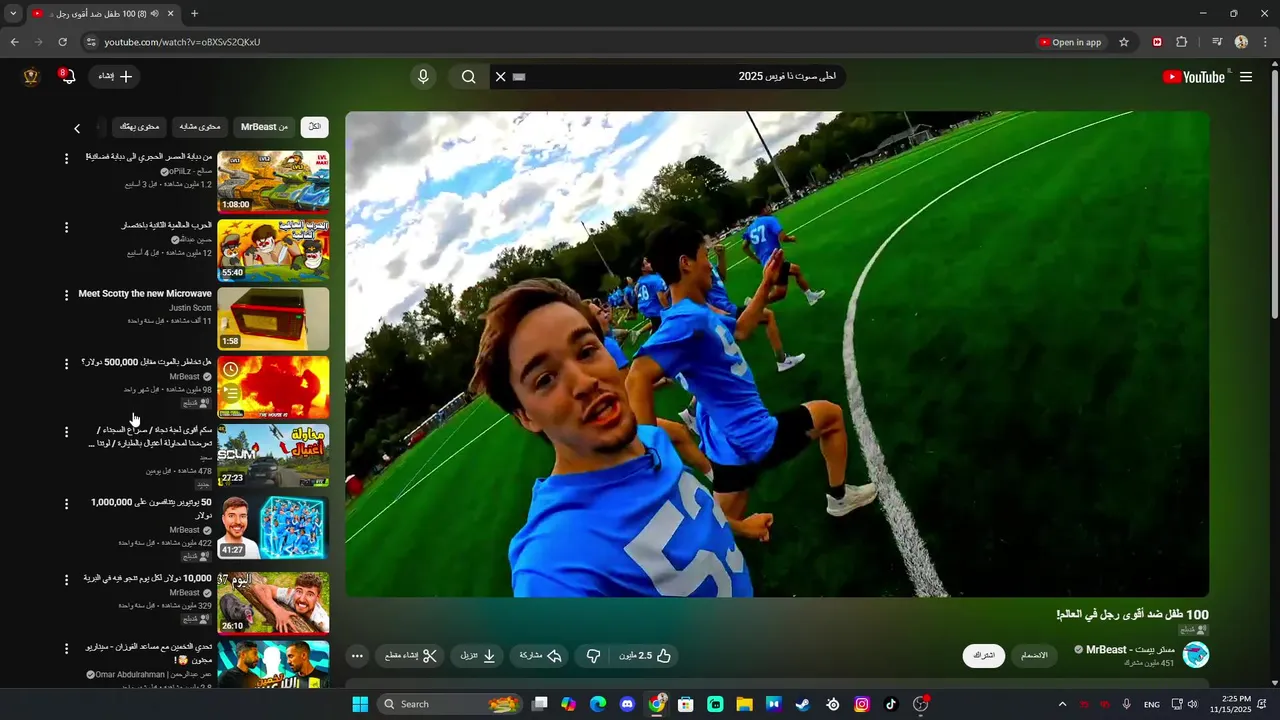Click the Meet Scotty the new Microwave title
1280x720 pixels.
(145, 294)
